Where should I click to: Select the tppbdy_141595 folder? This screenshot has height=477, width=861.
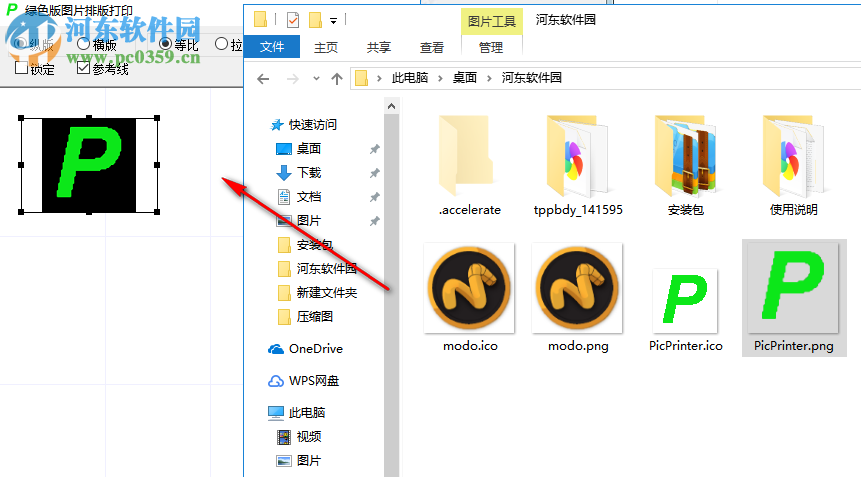click(x=578, y=165)
